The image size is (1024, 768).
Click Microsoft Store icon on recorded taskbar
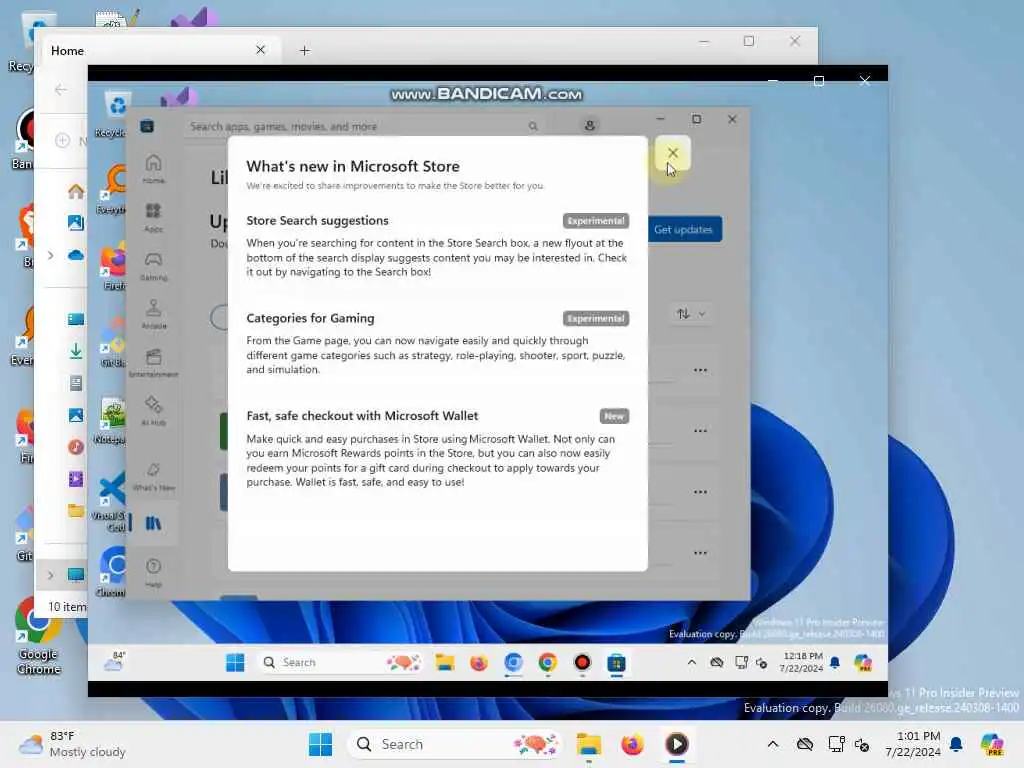coord(616,664)
